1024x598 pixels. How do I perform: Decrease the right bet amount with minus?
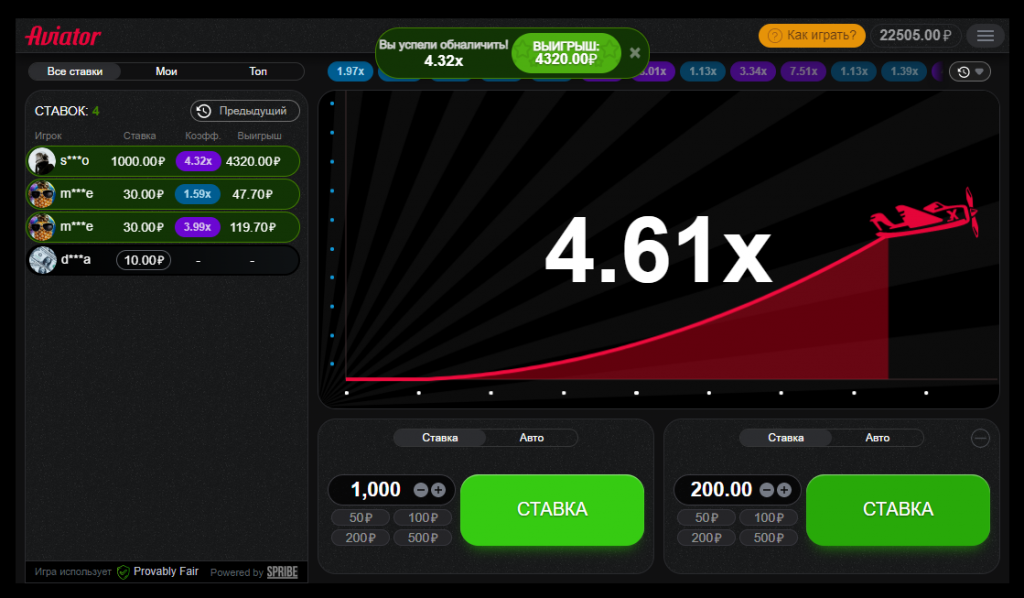[767, 490]
